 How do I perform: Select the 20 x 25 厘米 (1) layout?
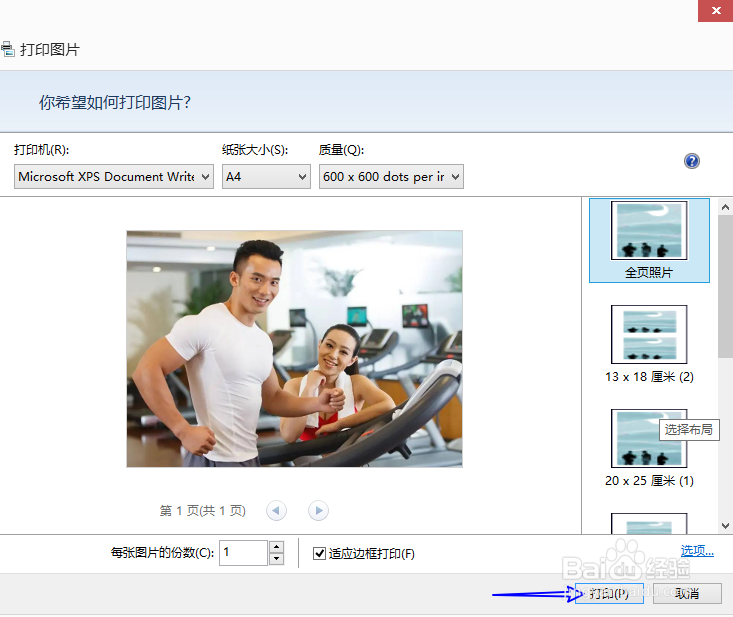(x=649, y=449)
